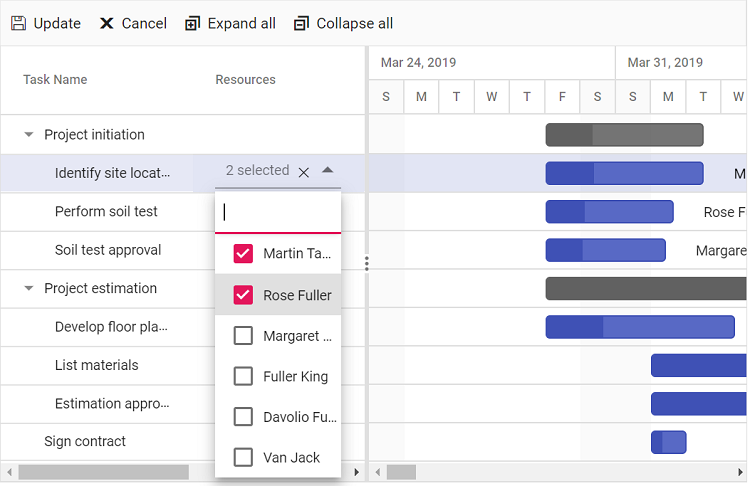Click the Expand all plus icon

click(x=192, y=23)
